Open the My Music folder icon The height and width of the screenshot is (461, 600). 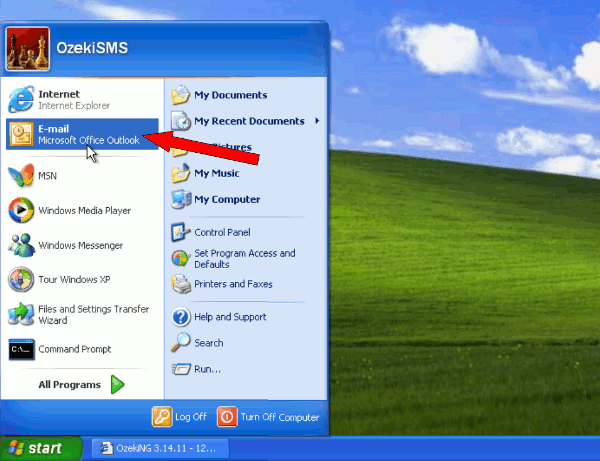pos(181,173)
